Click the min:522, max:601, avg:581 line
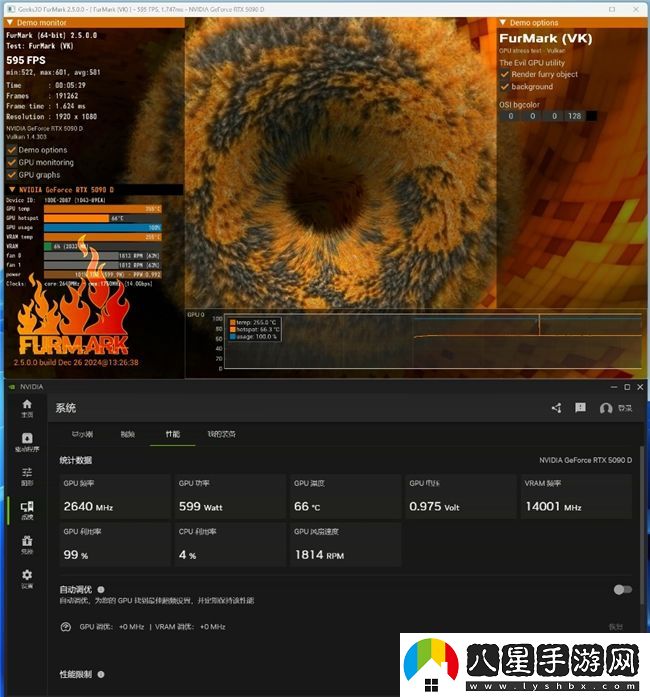This screenshot has width=650, height=697. pyautogui.click(x=53, y=72)
